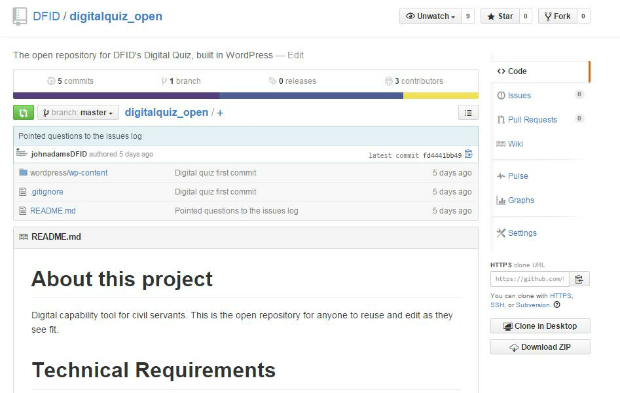
Task: Click the Issues count badge
Action: (x=579, y=94)
